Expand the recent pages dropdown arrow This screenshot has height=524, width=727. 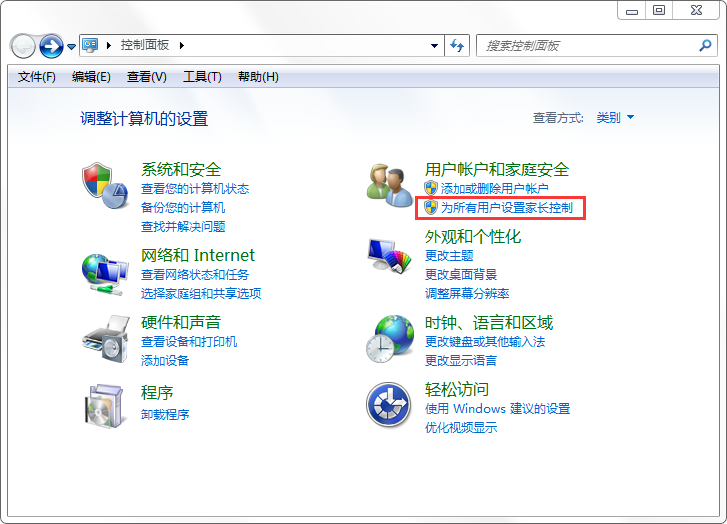pyautogui.click(x=71, y=46)
